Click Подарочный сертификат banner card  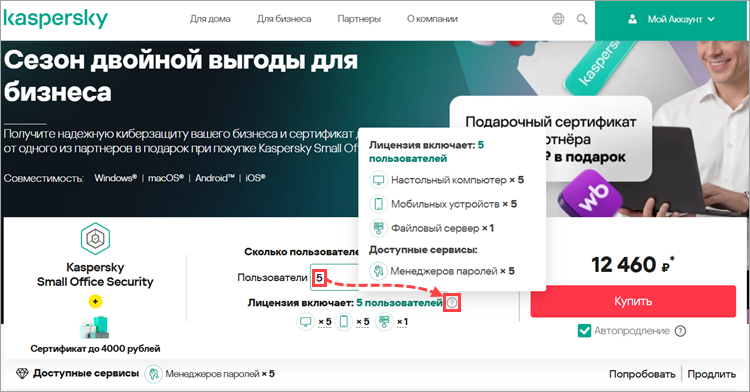[551, 139]
